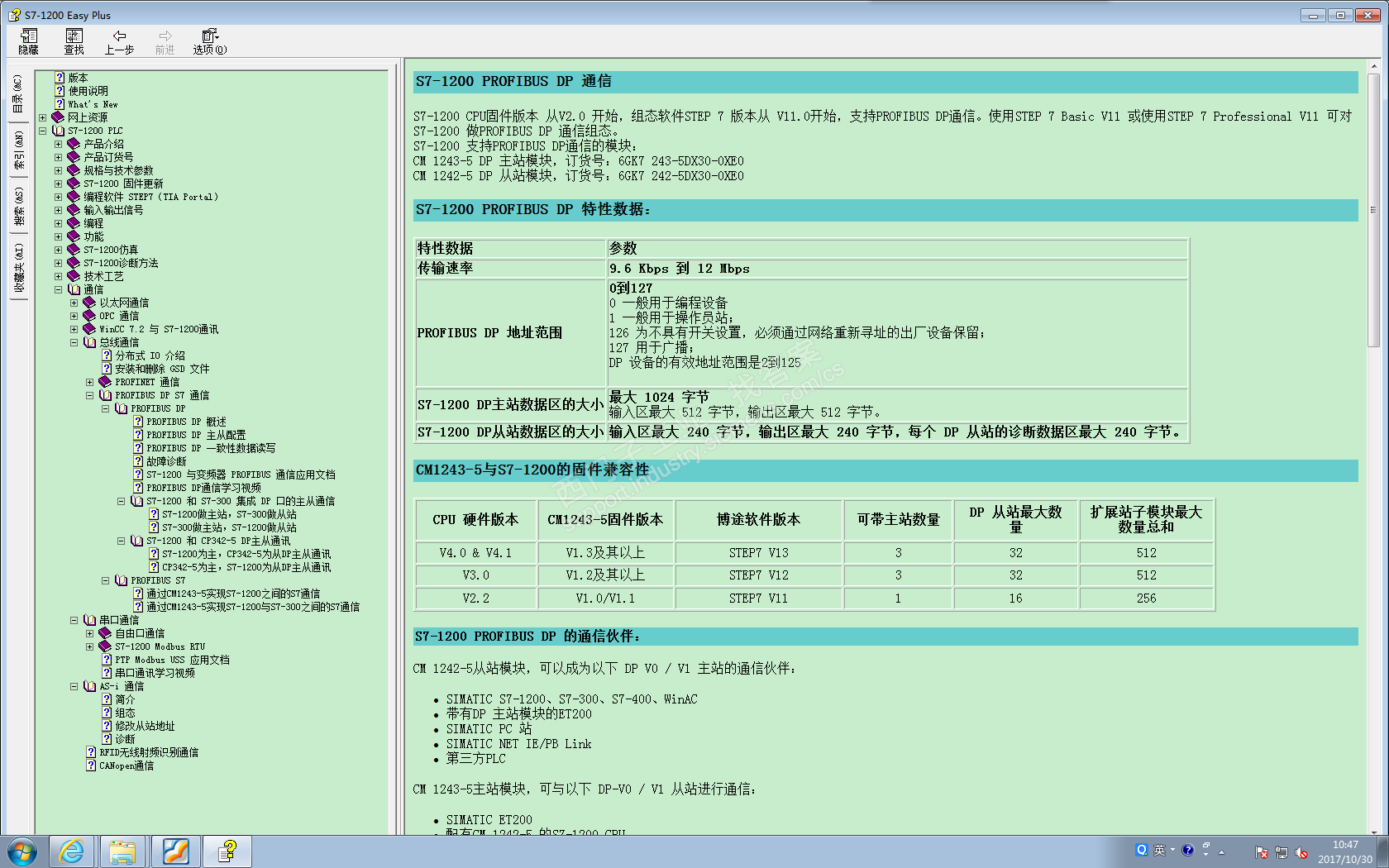Viewport: 1389px width, 868px height.
Task: Collapse the S7-1200 PLC tree node
Action: pos(43,131)
